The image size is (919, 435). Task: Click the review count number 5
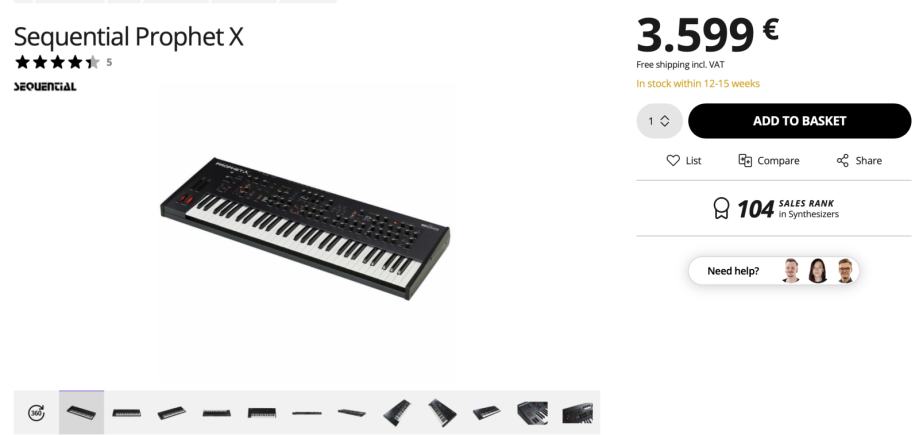click(x=109, y=62)
